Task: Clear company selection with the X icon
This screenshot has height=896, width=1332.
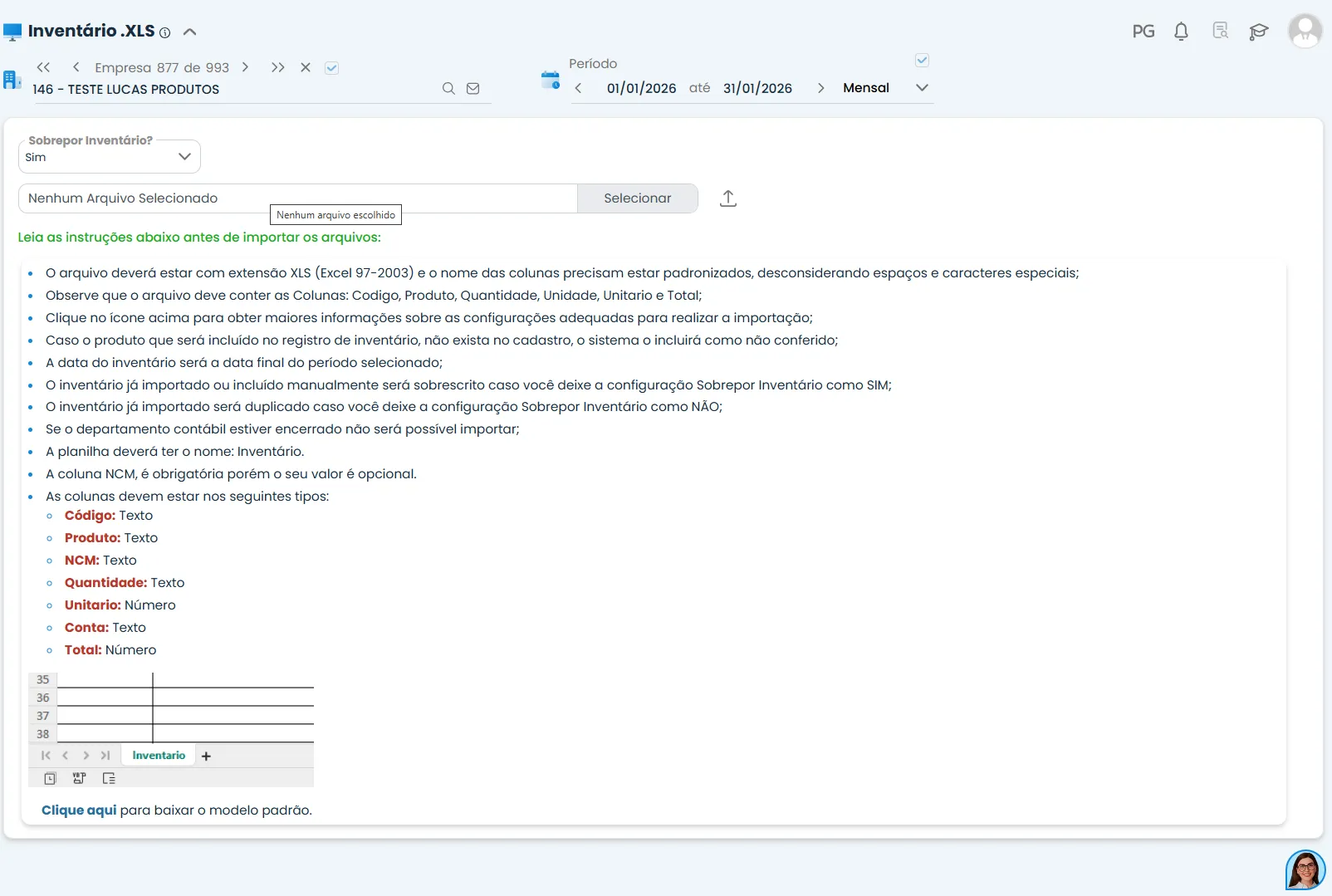Action: click(x=306, y=67)
